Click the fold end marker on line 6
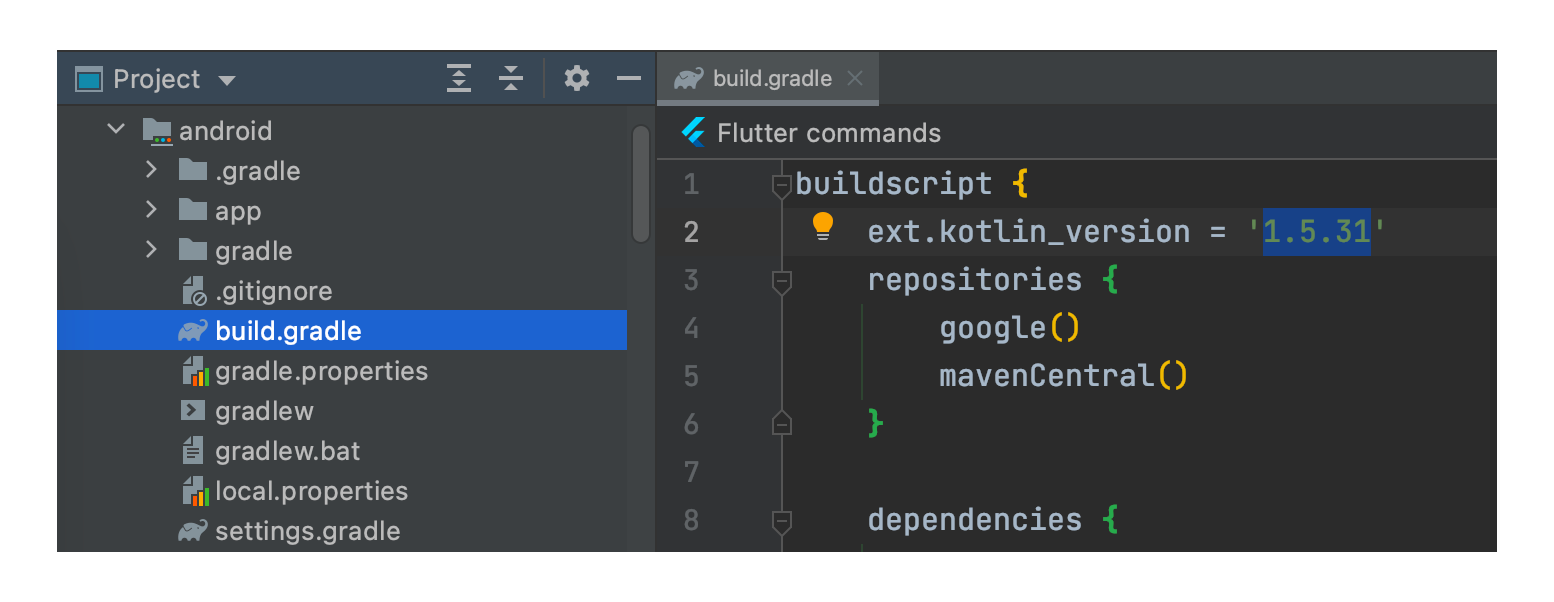The height and width of the screenshot is (602, 1554). (782, 423)
